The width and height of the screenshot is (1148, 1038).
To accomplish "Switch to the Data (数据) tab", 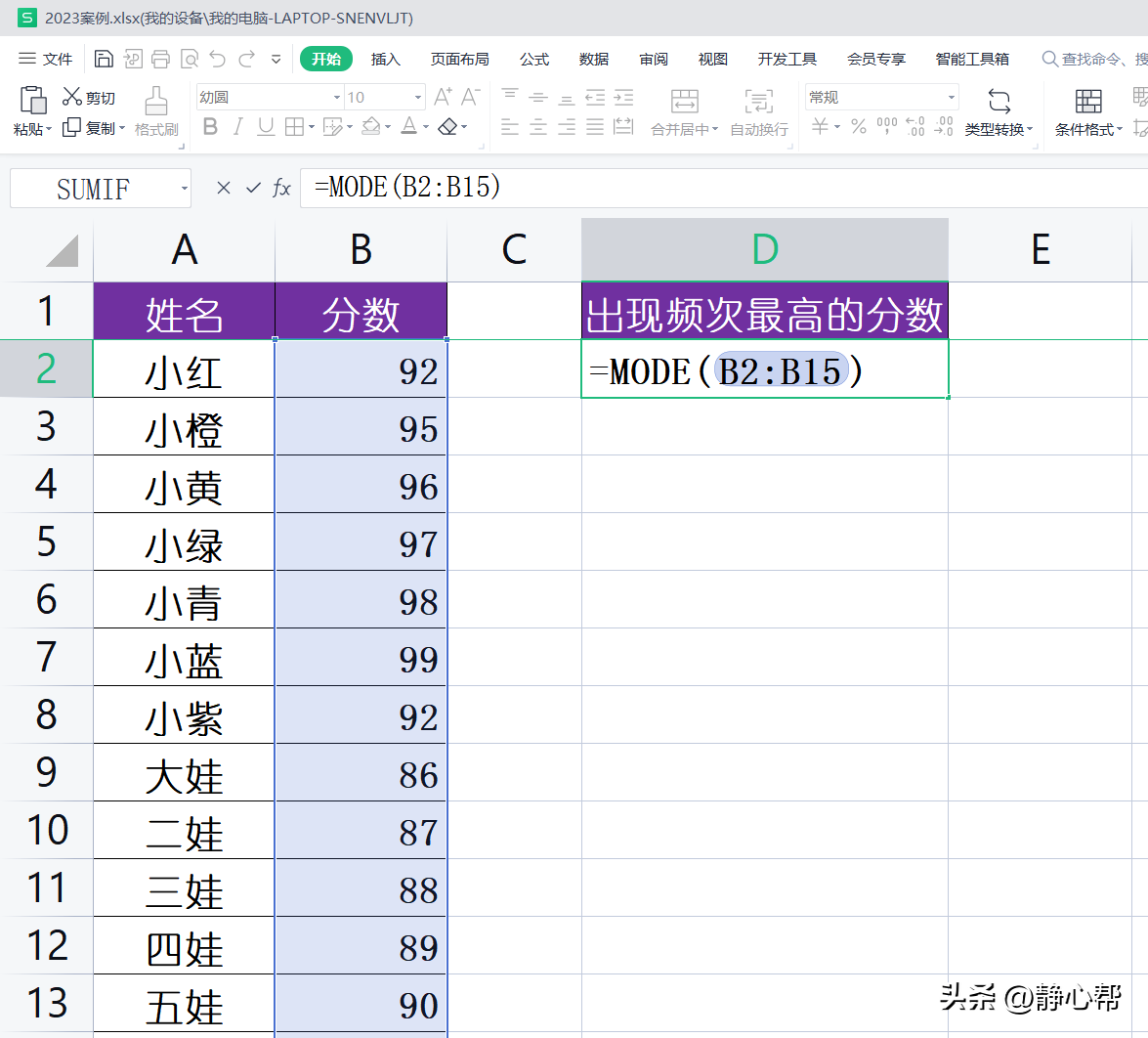I will point(594,60).
